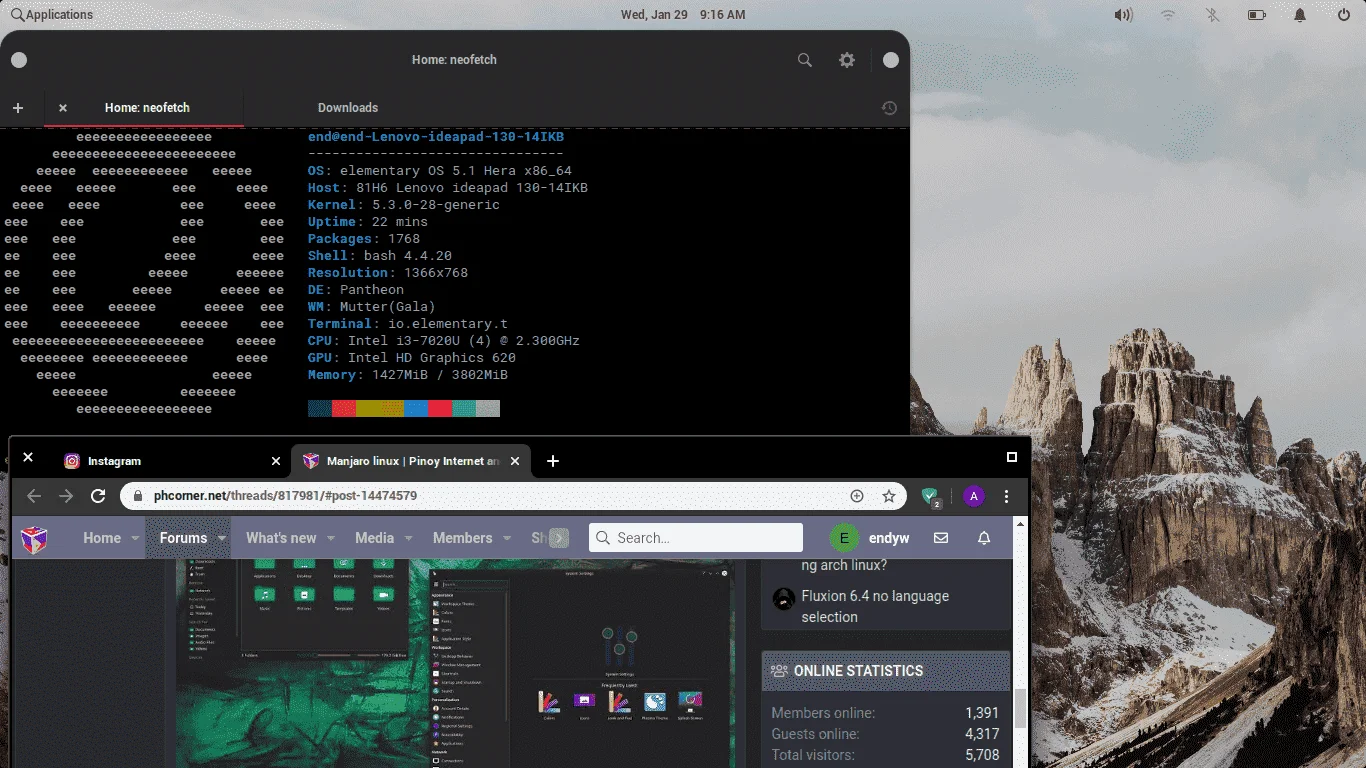
Task: Open the Wi-Fi network indicator
Action: (x=1168, y=15)
